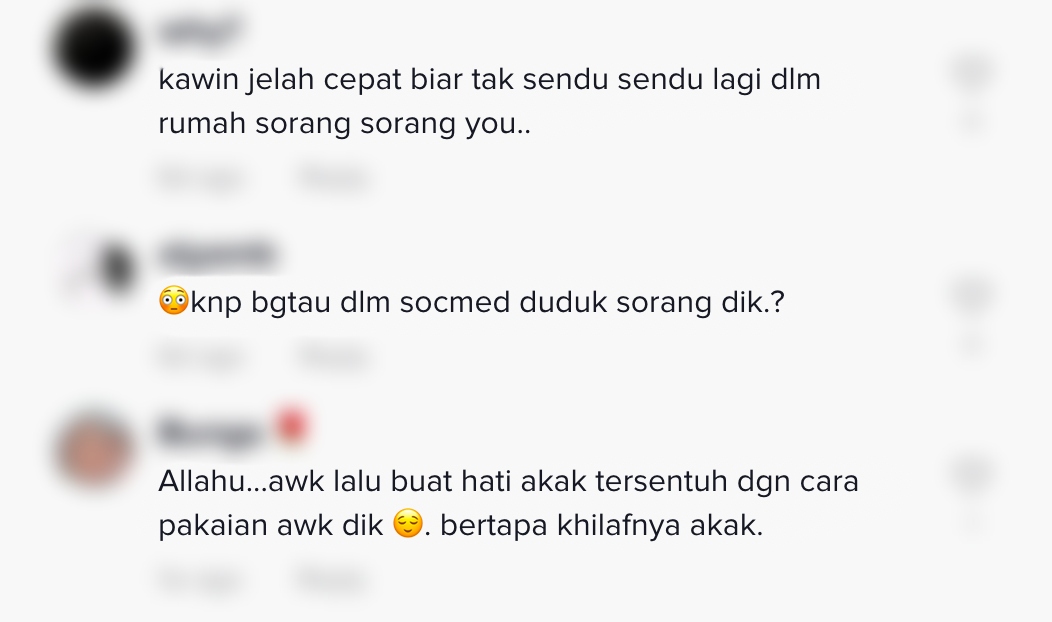Open username above 'kawin jelah cepat' comment
The width and height of the screenshot is (1052, 622).
pyautogui.click(x=200, y=32)
